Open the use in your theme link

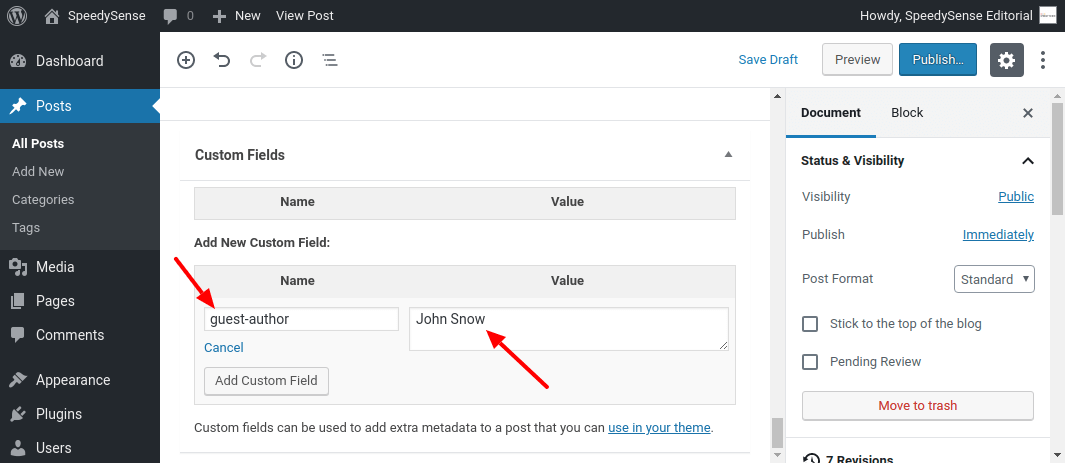[x=659, y=428]
